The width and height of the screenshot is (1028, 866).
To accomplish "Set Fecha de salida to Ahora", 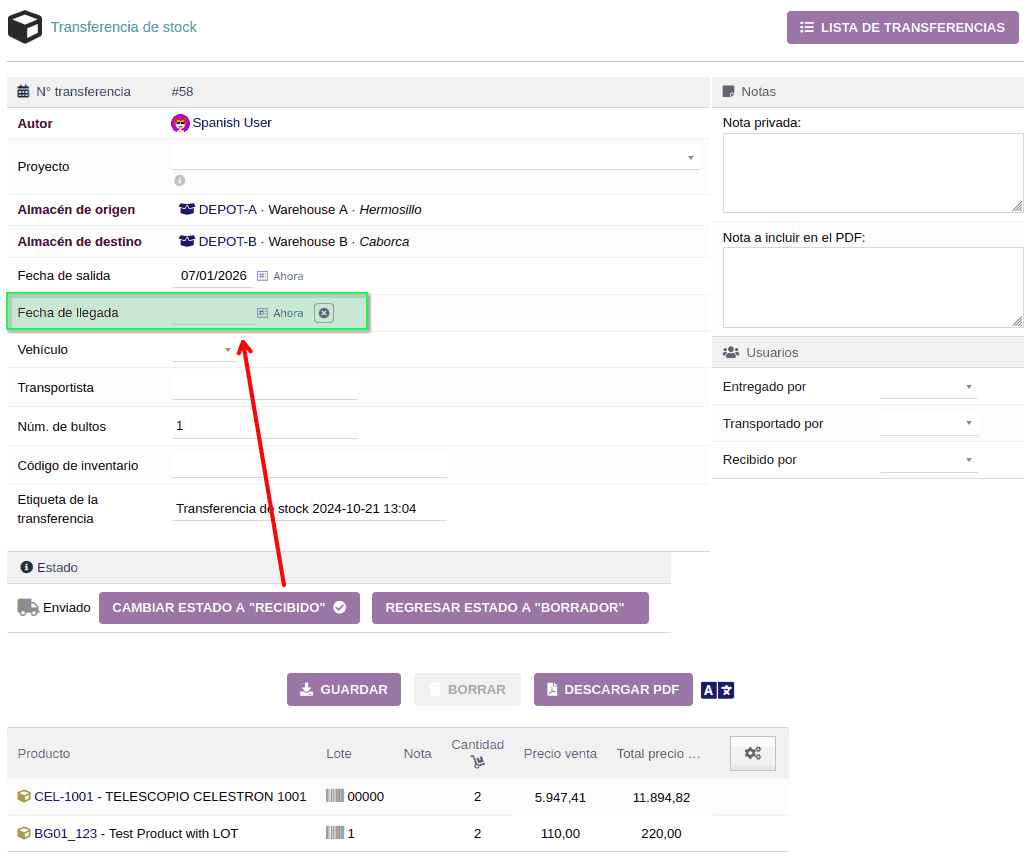I will tap(281, 276).
